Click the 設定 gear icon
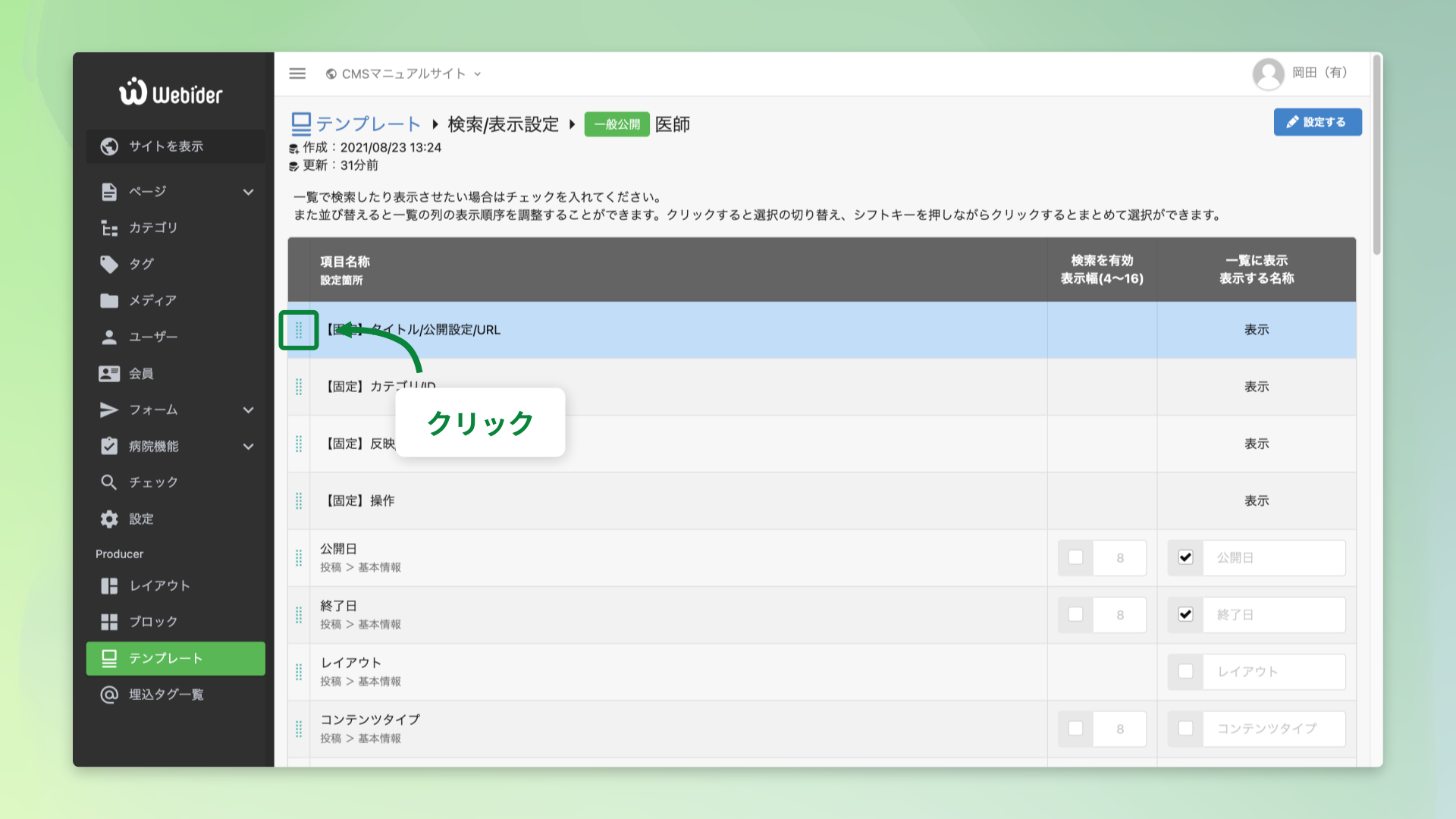This screenshot has height=819, width=1456. pyautogui.click(x=108, y=519)
